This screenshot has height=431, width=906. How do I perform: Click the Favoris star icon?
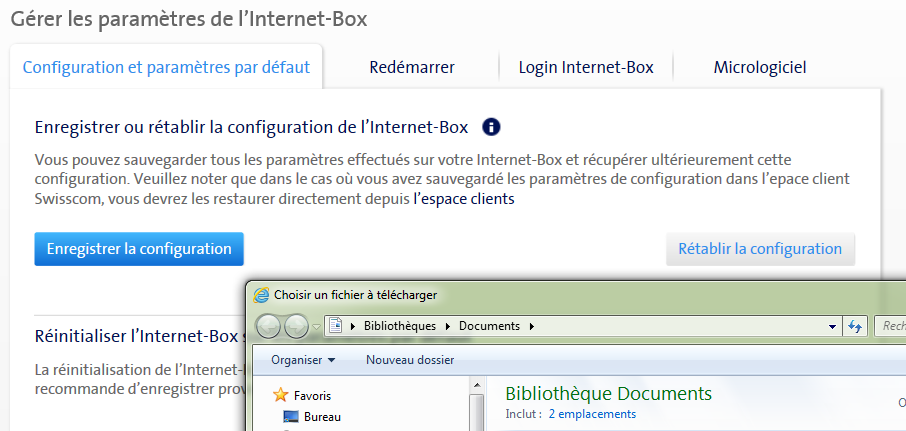coord(281,395)
